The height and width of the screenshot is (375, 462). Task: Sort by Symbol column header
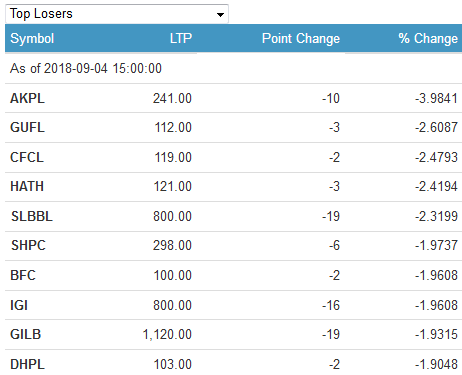32,38
